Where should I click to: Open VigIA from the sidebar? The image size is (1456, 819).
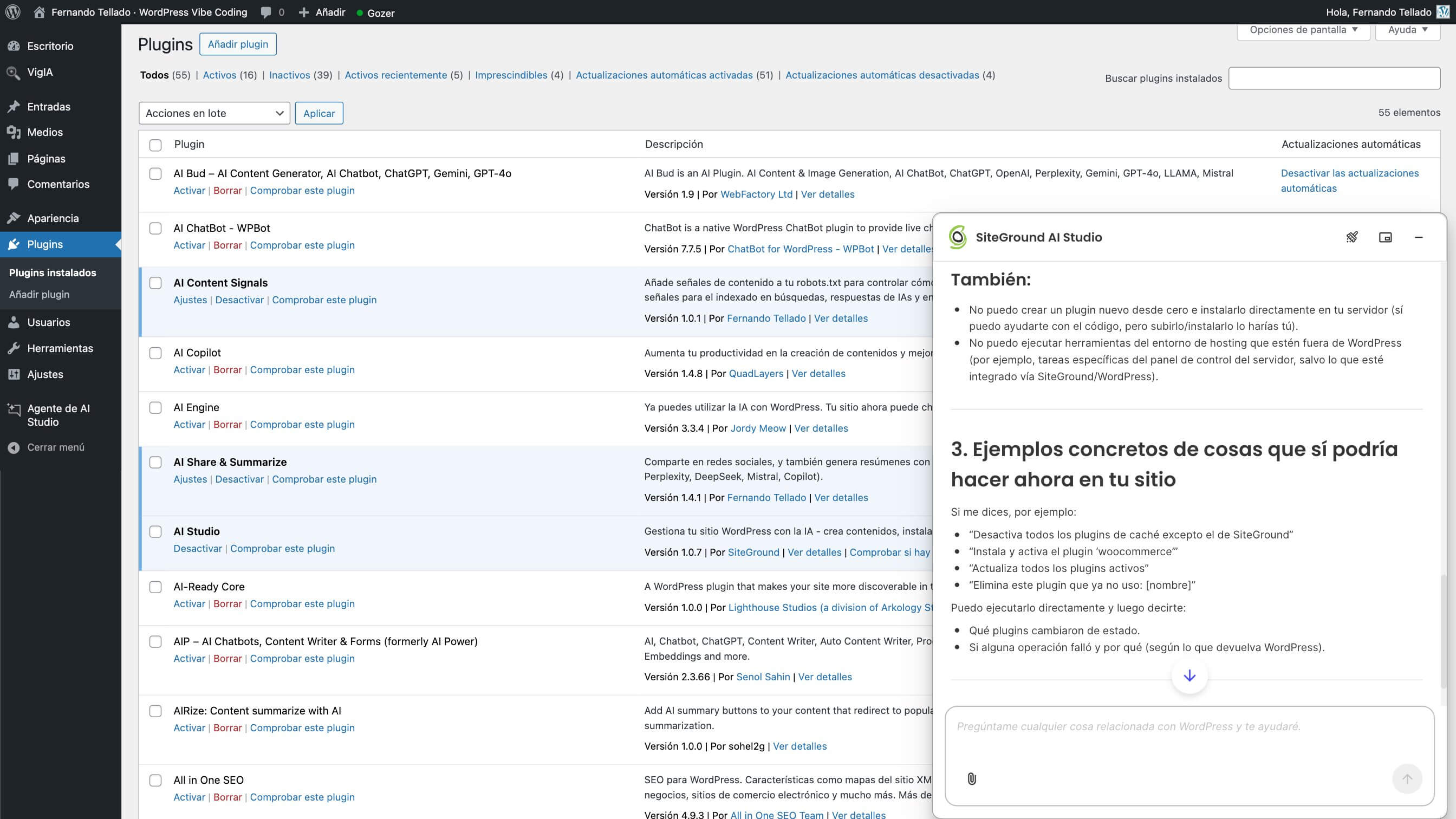point(40,73)
